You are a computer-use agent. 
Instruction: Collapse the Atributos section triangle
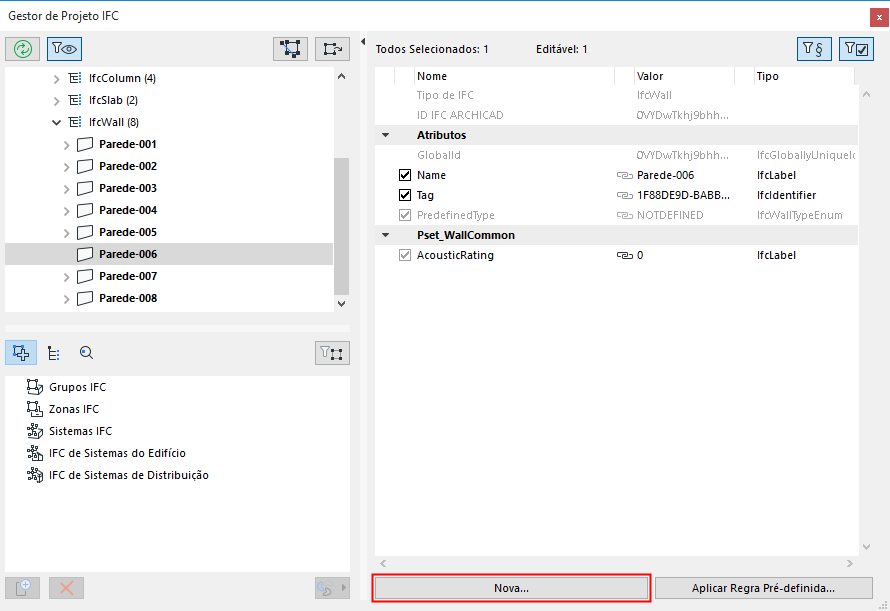pos(385,135)
